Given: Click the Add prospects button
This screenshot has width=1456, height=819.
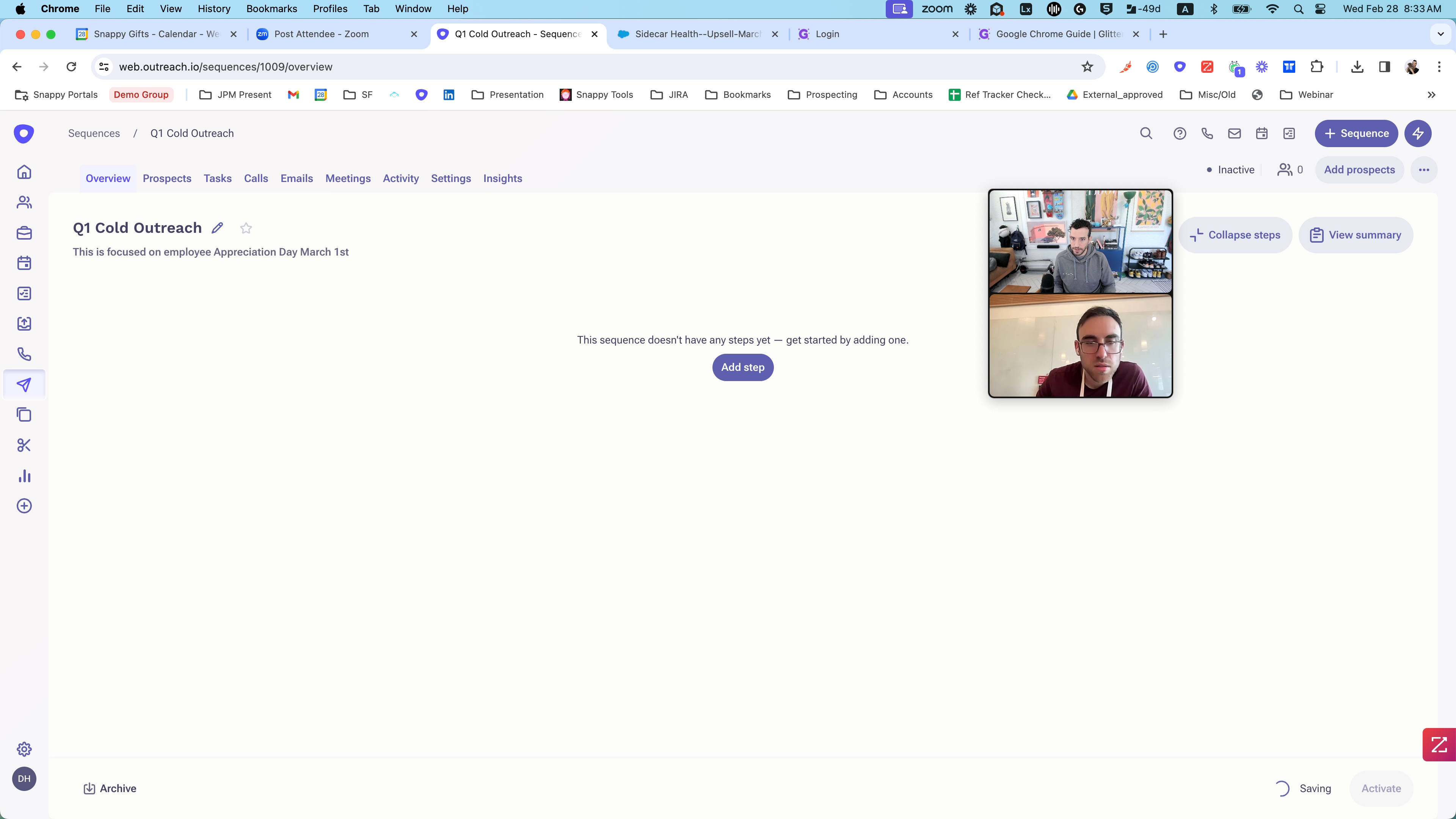Looking at the screenshot, I should 1359,170.
